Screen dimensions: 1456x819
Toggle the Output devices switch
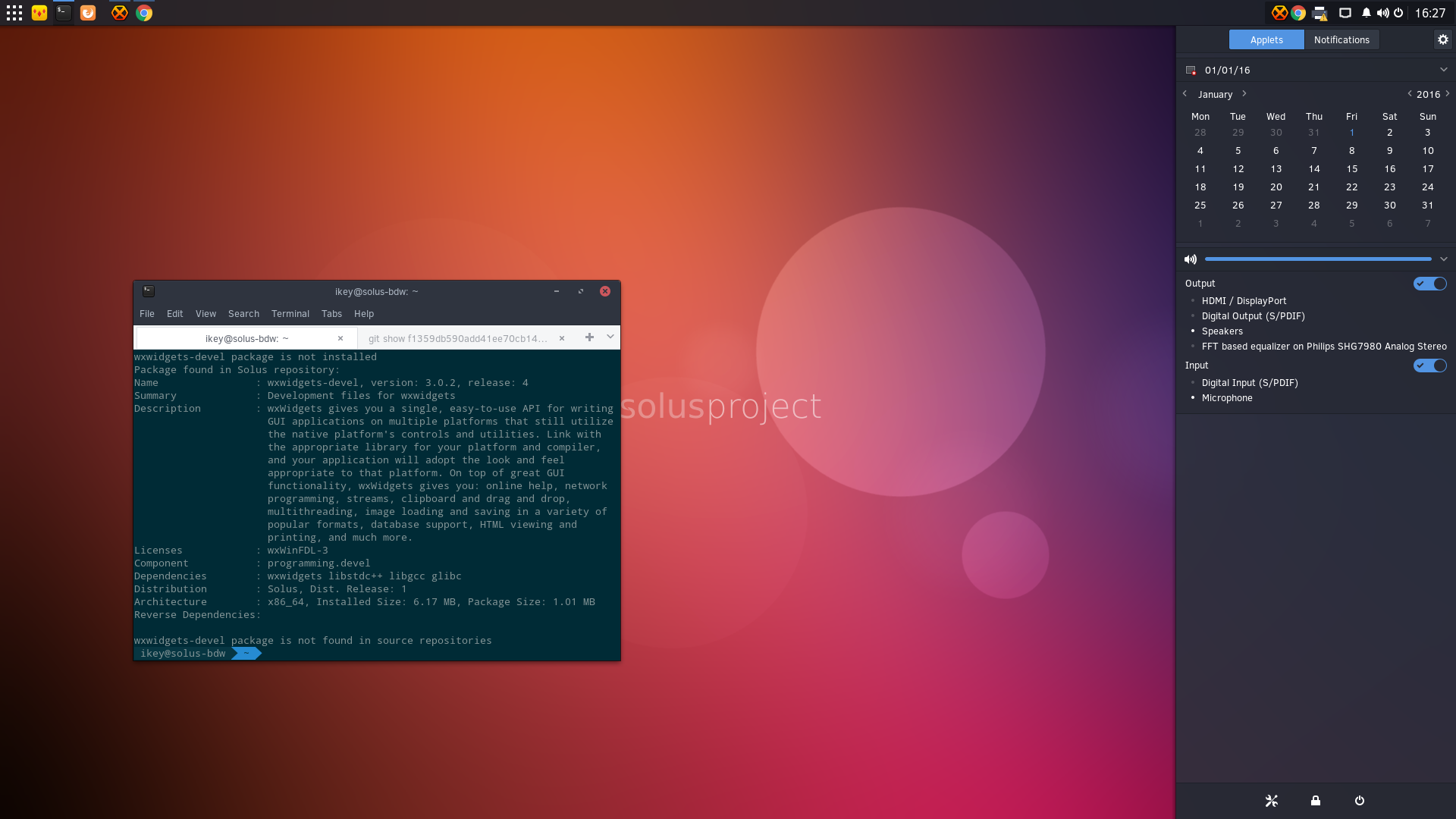[x=1430, y=284]
